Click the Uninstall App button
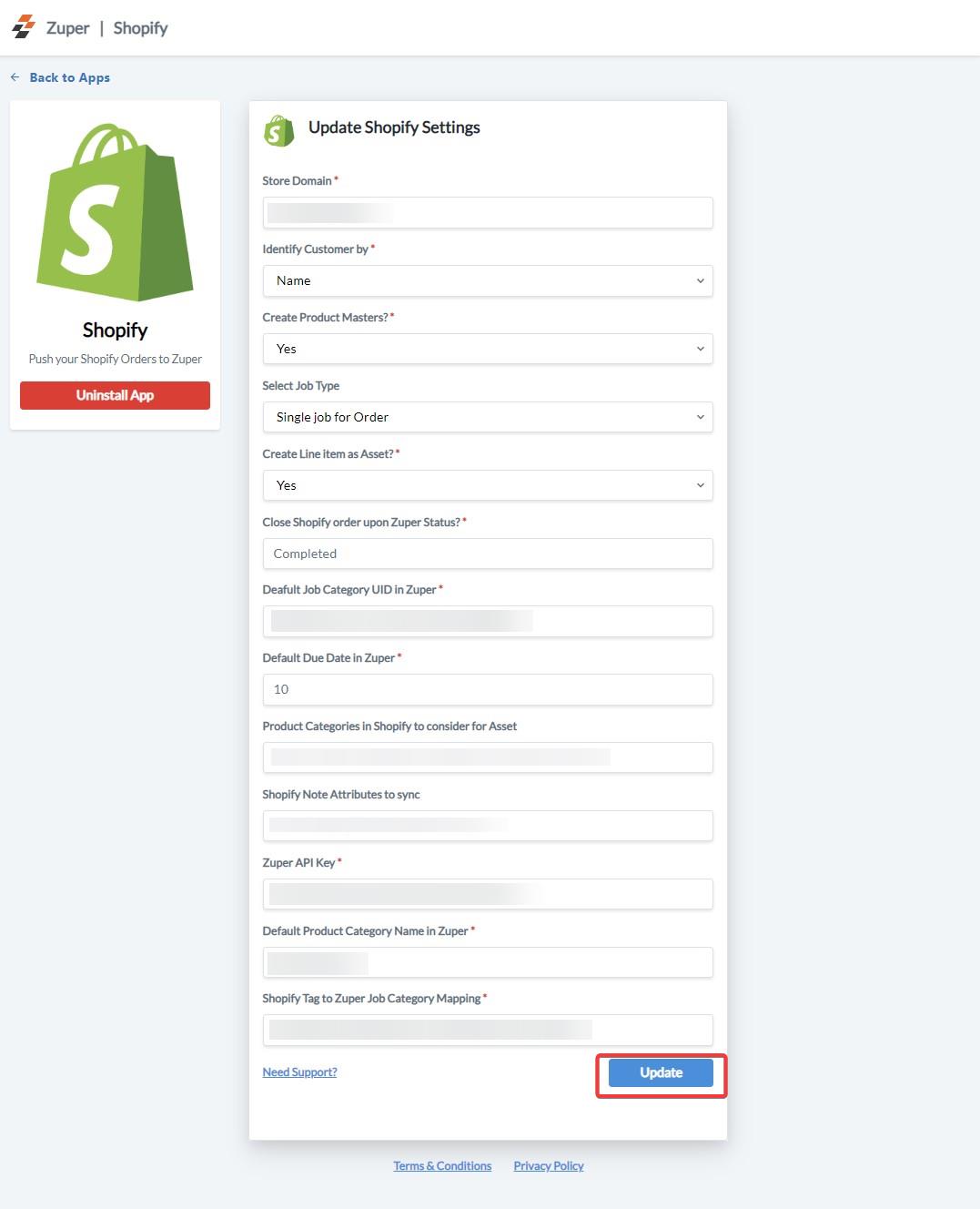This screenshot has height=1209, width=980. tap(115, 395)
